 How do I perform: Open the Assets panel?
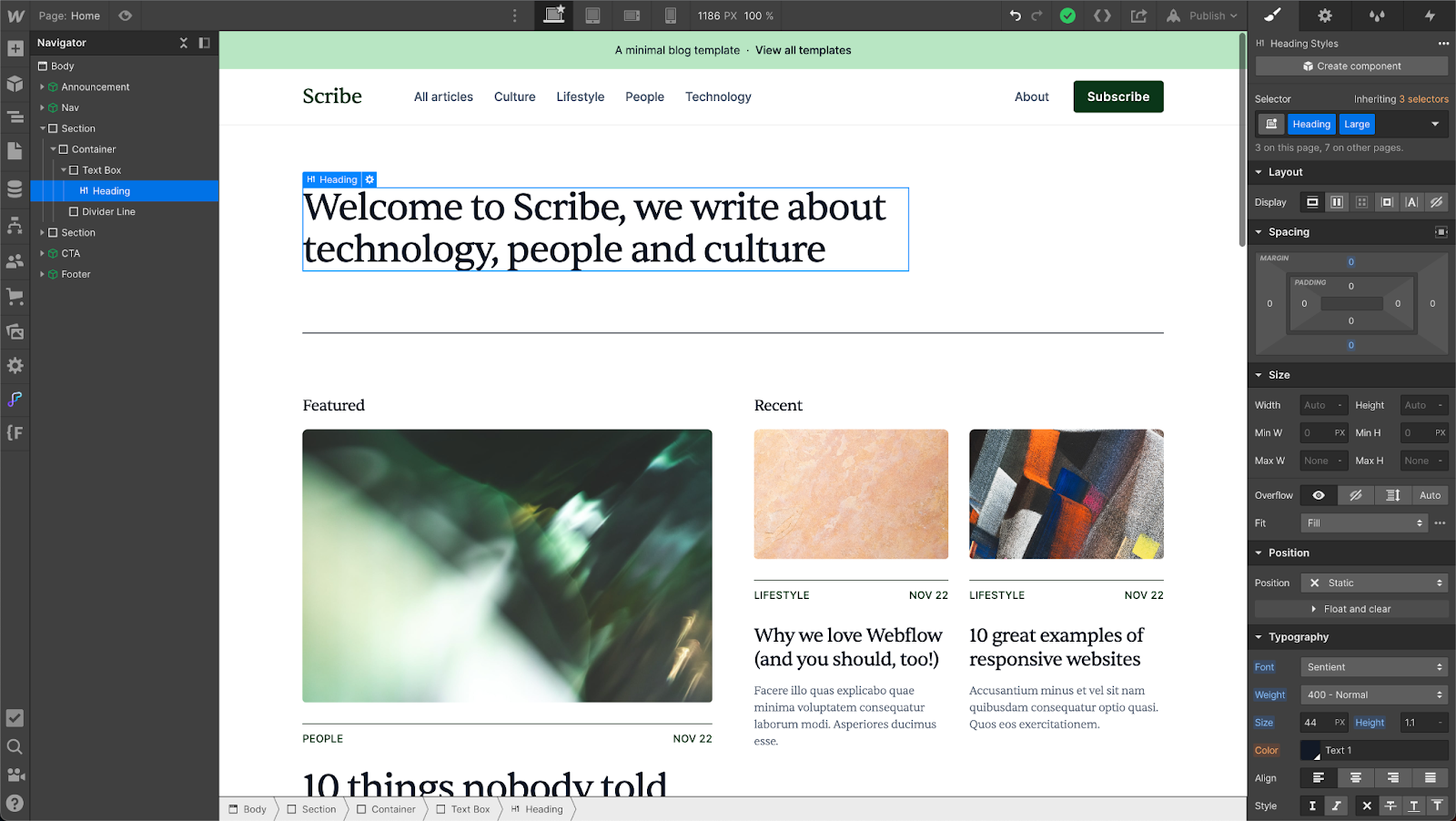click(x=15, y=331)
